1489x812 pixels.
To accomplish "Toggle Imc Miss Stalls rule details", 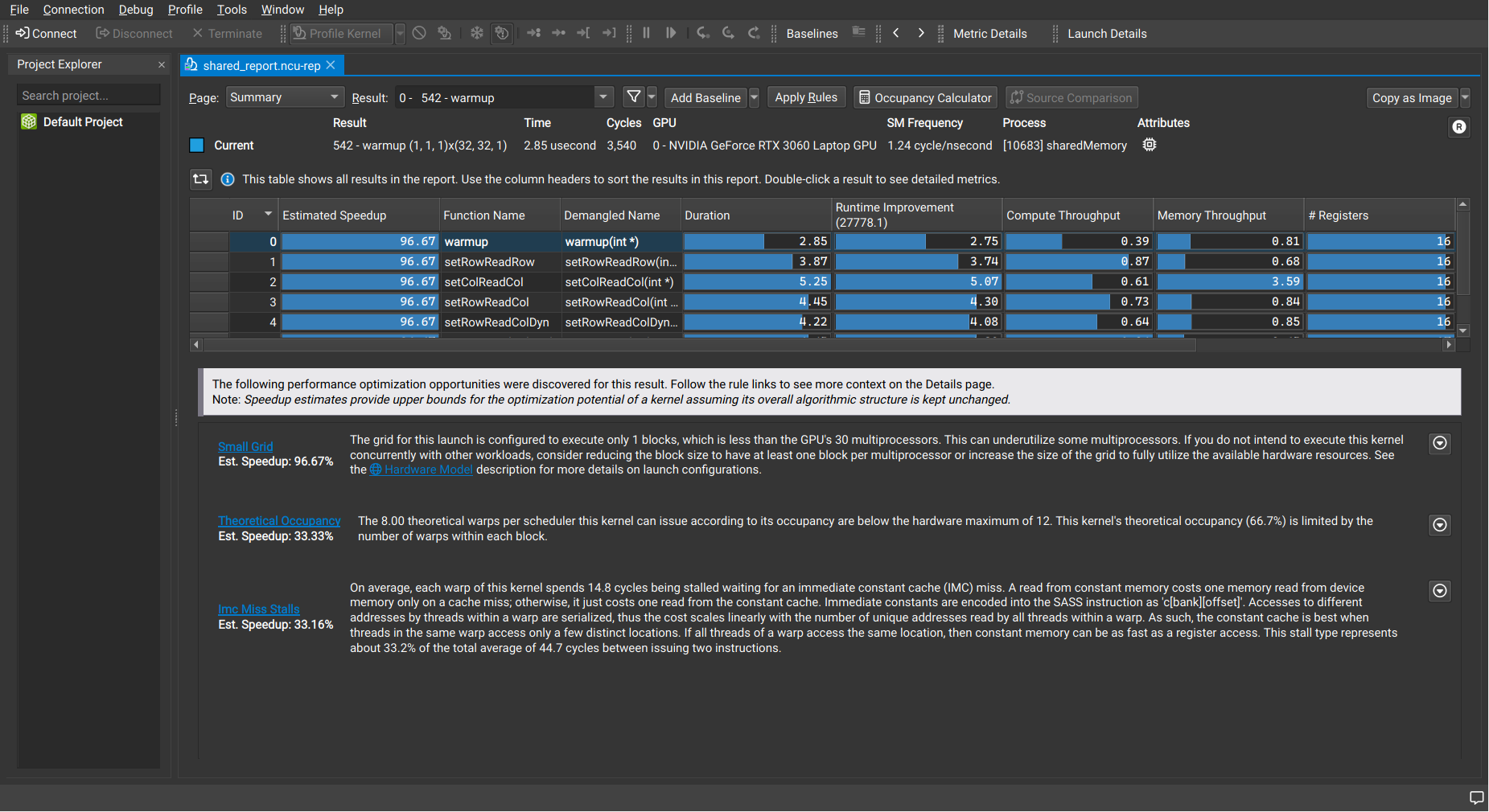I will coord(1440,591).
